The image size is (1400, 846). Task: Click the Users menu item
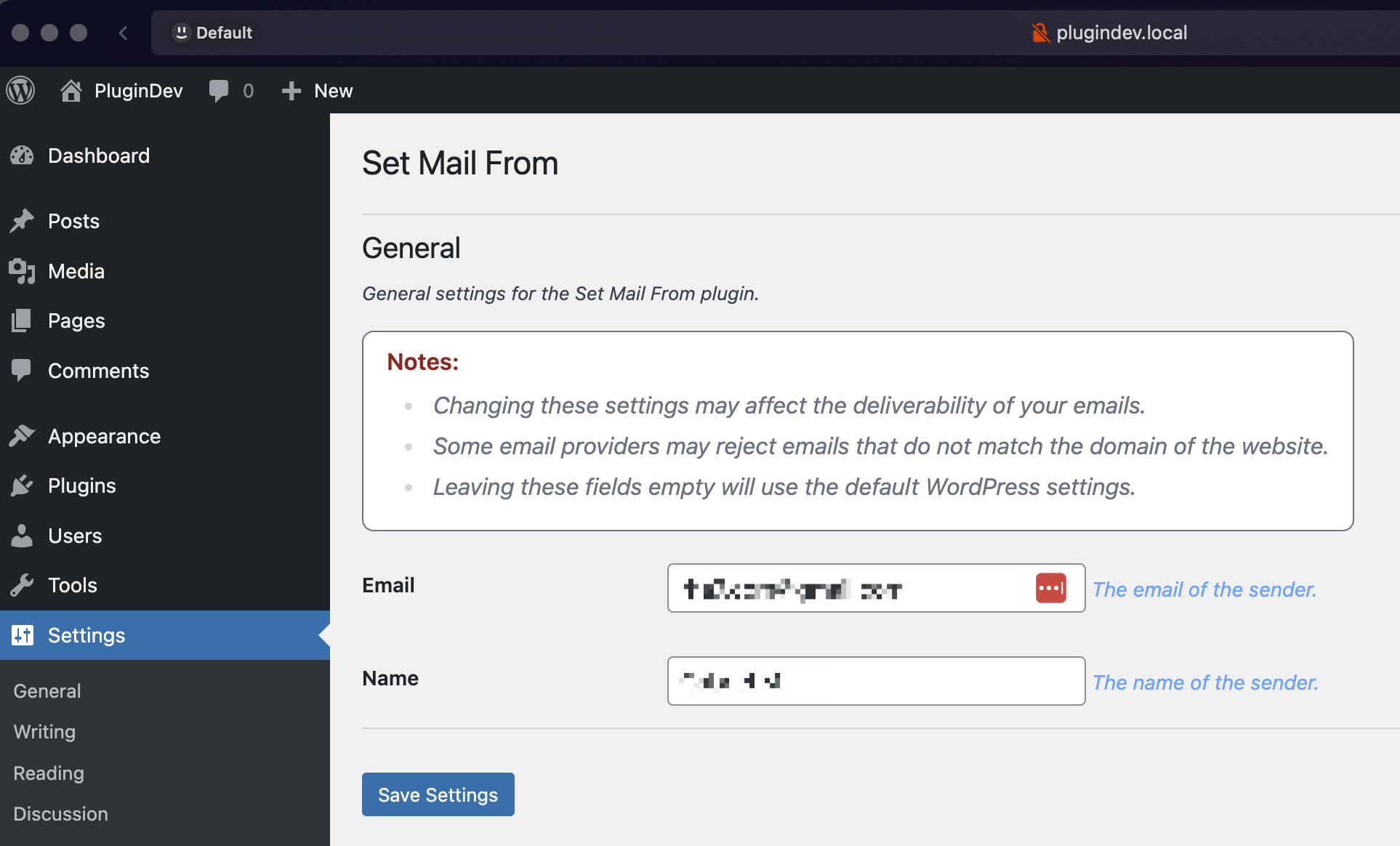(75, 536)
